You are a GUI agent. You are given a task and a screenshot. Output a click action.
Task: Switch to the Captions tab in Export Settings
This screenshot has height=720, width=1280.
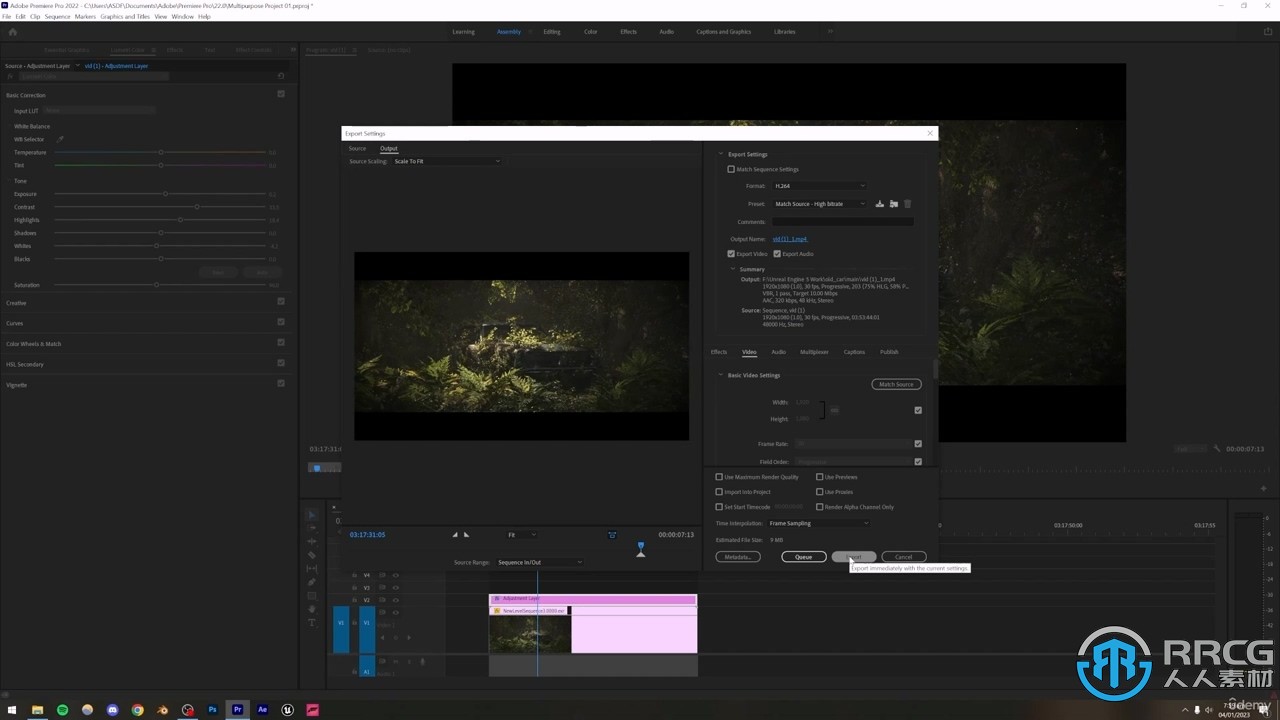click(854, 352)
